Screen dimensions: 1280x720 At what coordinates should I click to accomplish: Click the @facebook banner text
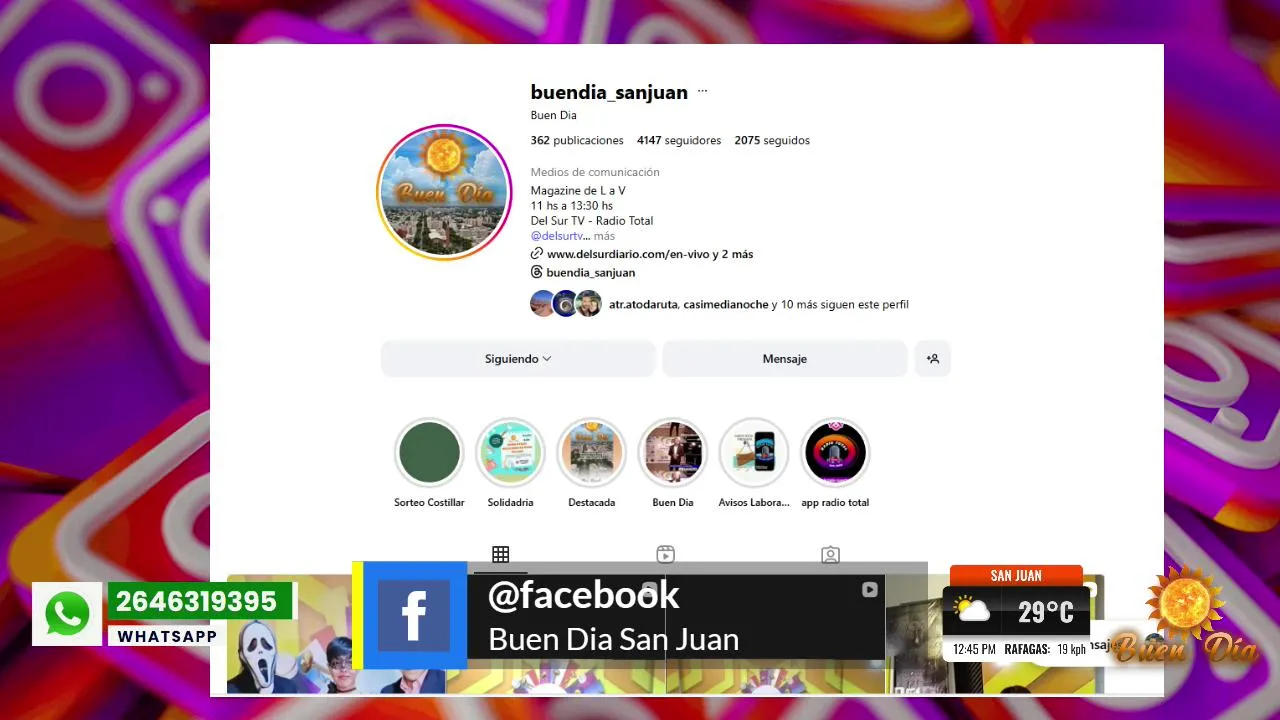coord(583,595)
